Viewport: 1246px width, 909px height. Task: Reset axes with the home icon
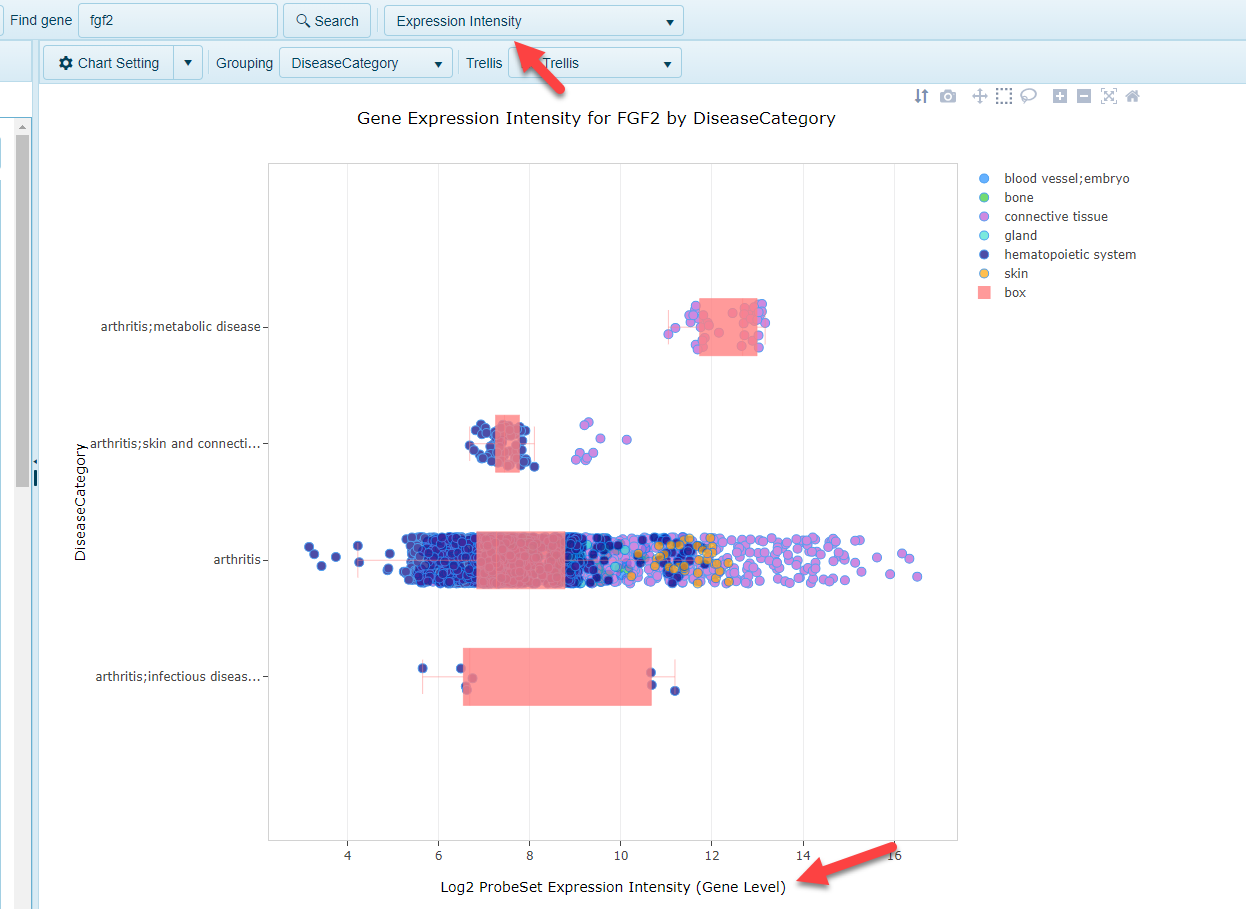pyautogui.click(x=1132, y=96)
